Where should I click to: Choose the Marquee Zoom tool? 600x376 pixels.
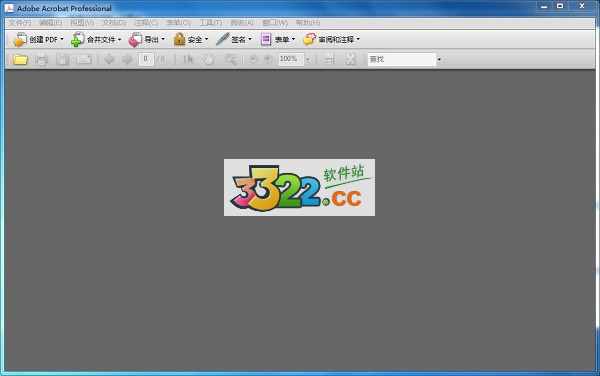click(x=232, y=59)
